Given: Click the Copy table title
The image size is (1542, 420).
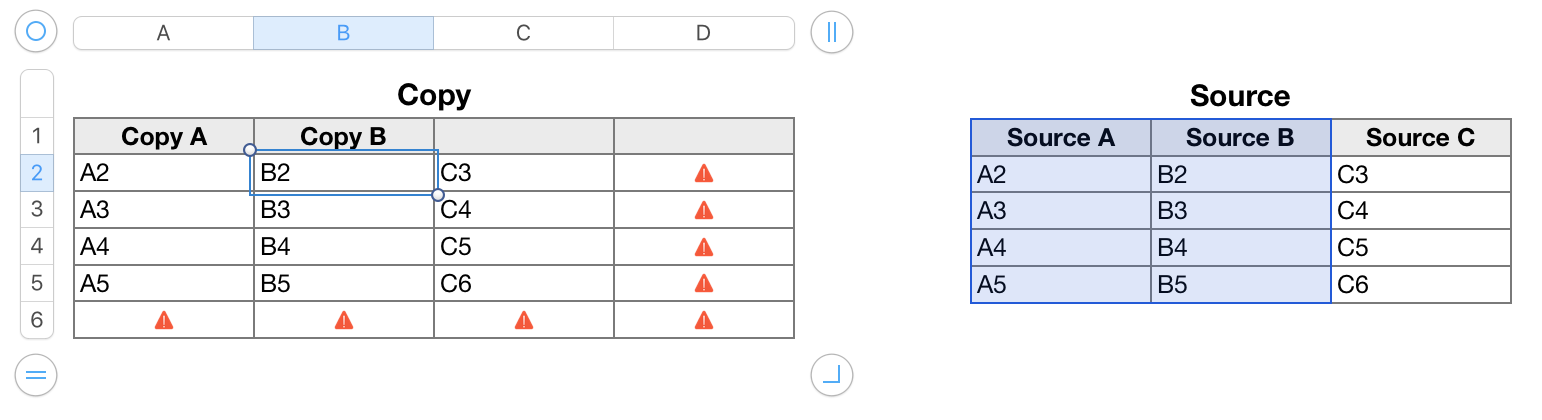Looking at the screenshot, I should (x=433, y=95).
